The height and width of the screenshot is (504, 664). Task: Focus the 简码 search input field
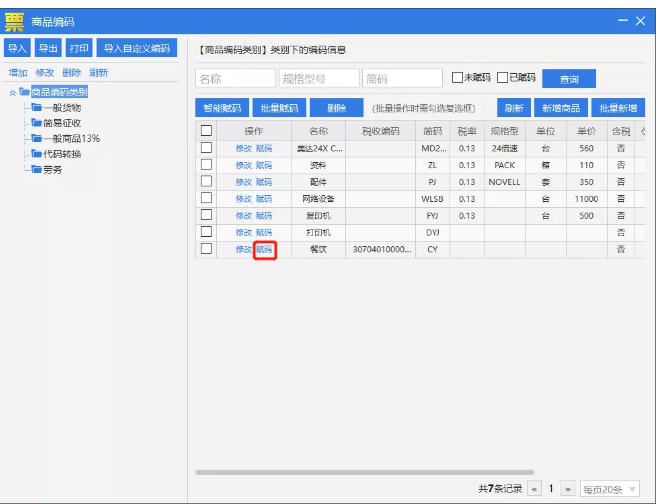(x=402, y=78)
